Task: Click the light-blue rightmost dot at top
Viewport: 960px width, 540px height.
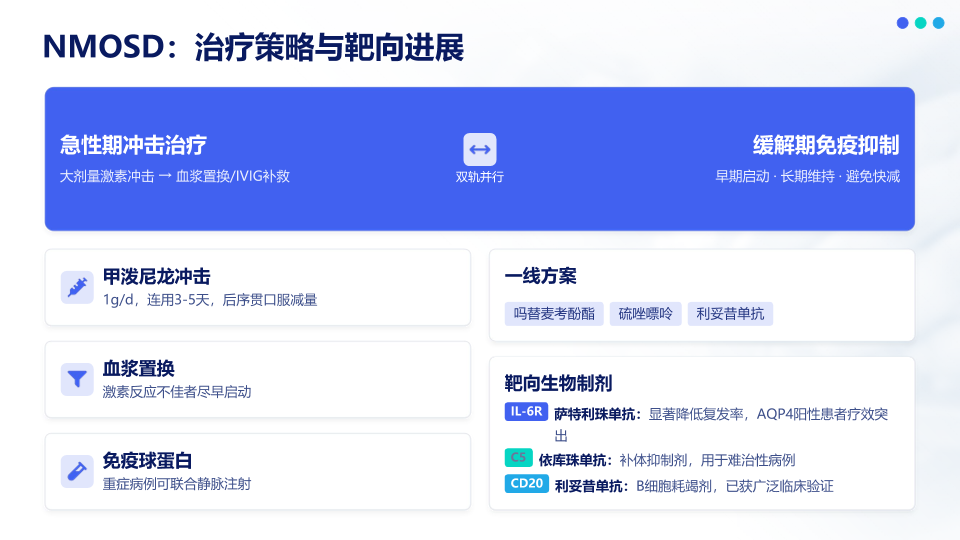Action: (x=939, y=23)
